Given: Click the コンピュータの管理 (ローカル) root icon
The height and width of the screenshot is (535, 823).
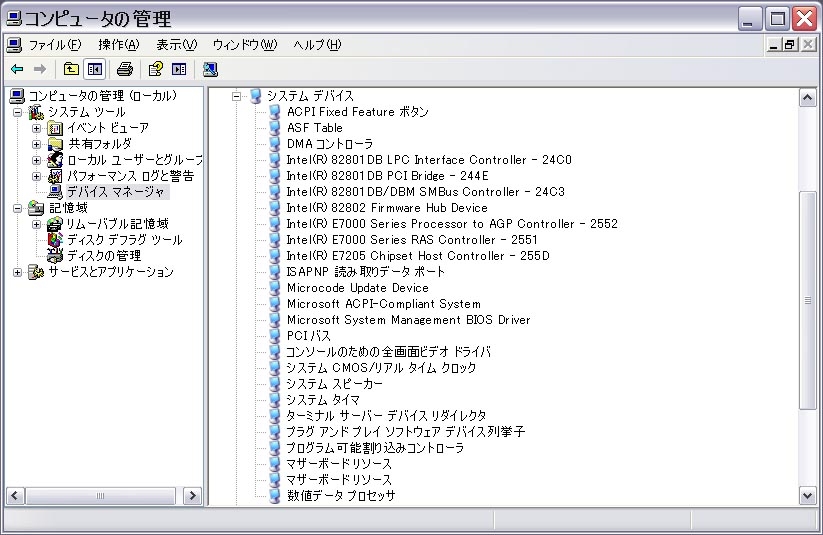Looking at the screenshot, I should tap(17, 96).
